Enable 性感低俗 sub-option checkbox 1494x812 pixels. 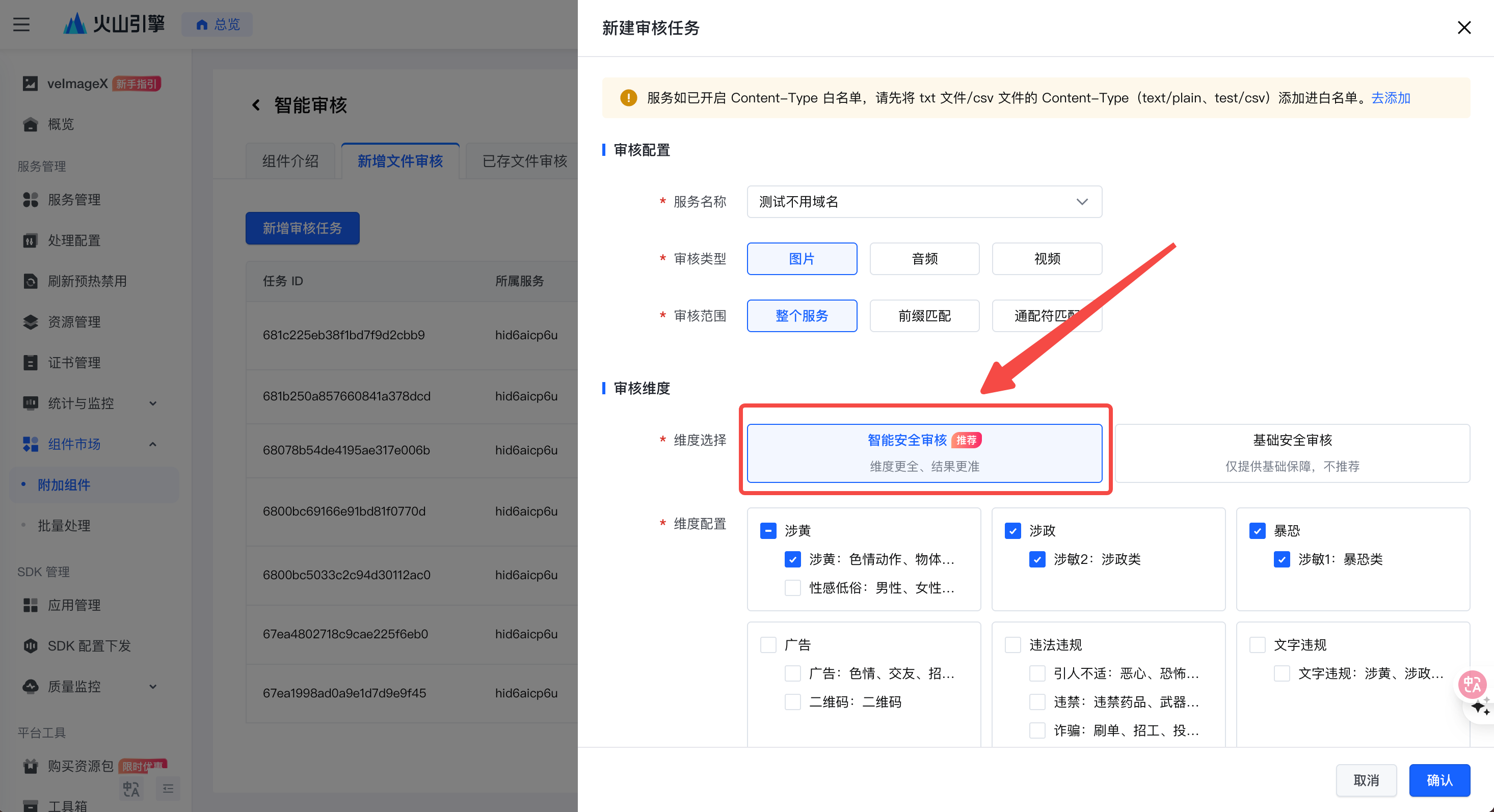(792, 588)
